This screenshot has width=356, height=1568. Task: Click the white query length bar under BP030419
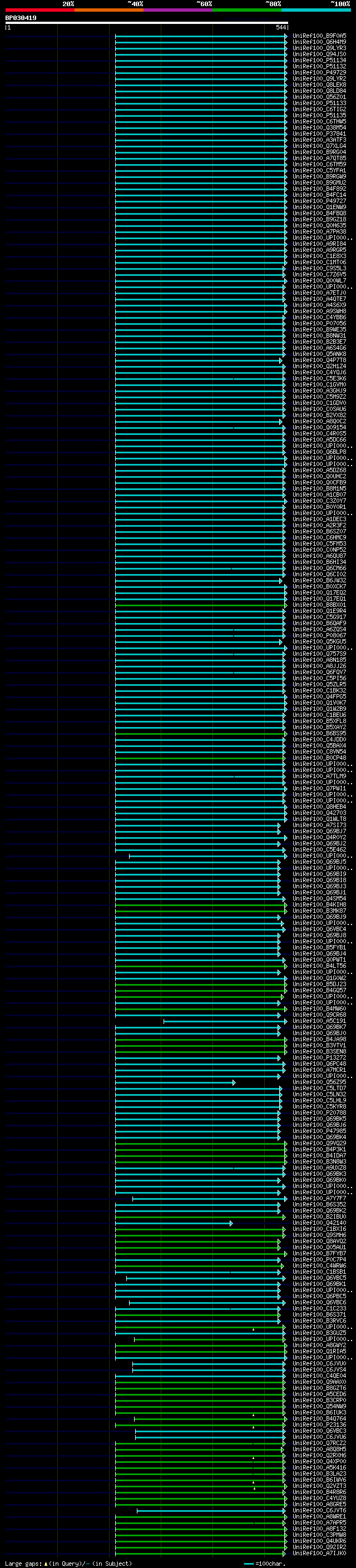coord(147,22)
